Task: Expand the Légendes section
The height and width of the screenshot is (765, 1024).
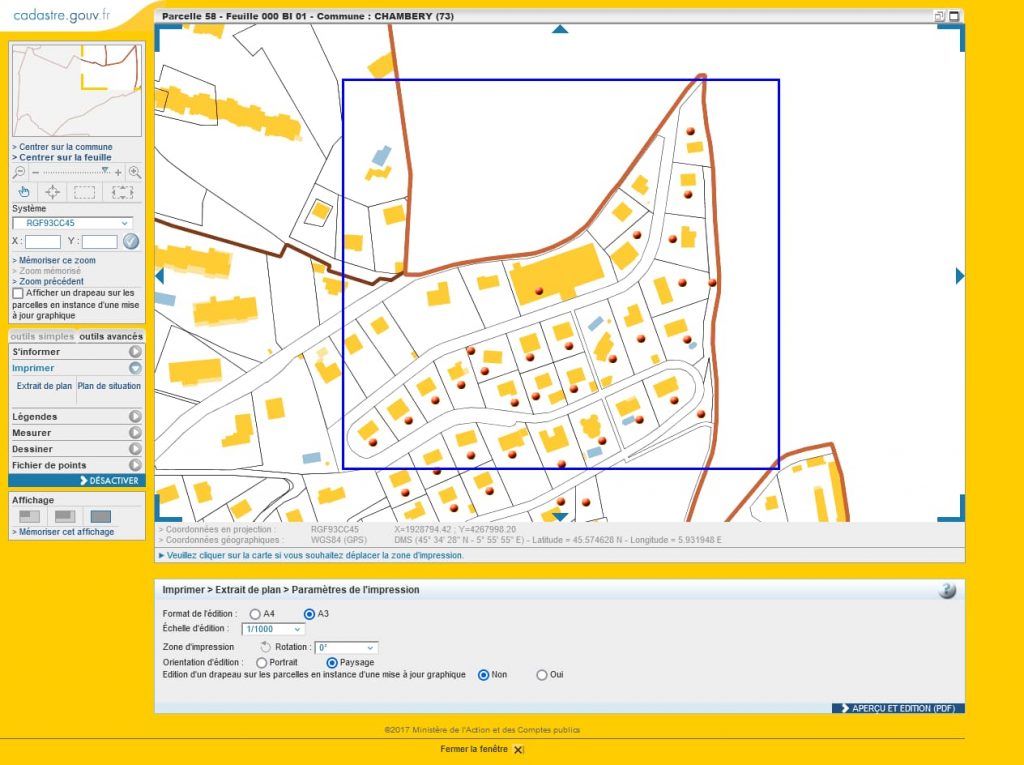Action: click(x=76, y=416)
